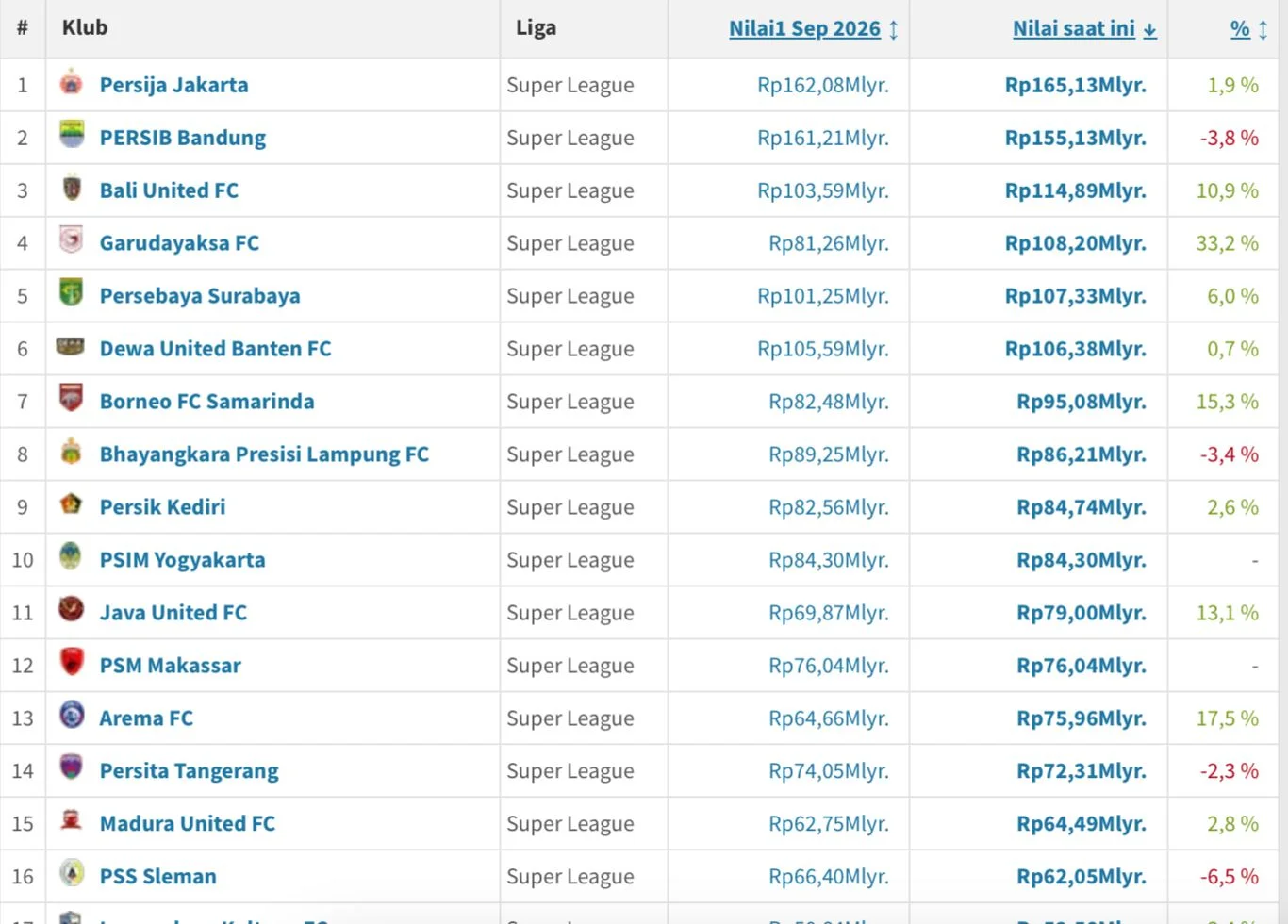Screen dimensions: 1288x924
Task: Click the PSS Sleman crest icon
Action: pos(71,874)
